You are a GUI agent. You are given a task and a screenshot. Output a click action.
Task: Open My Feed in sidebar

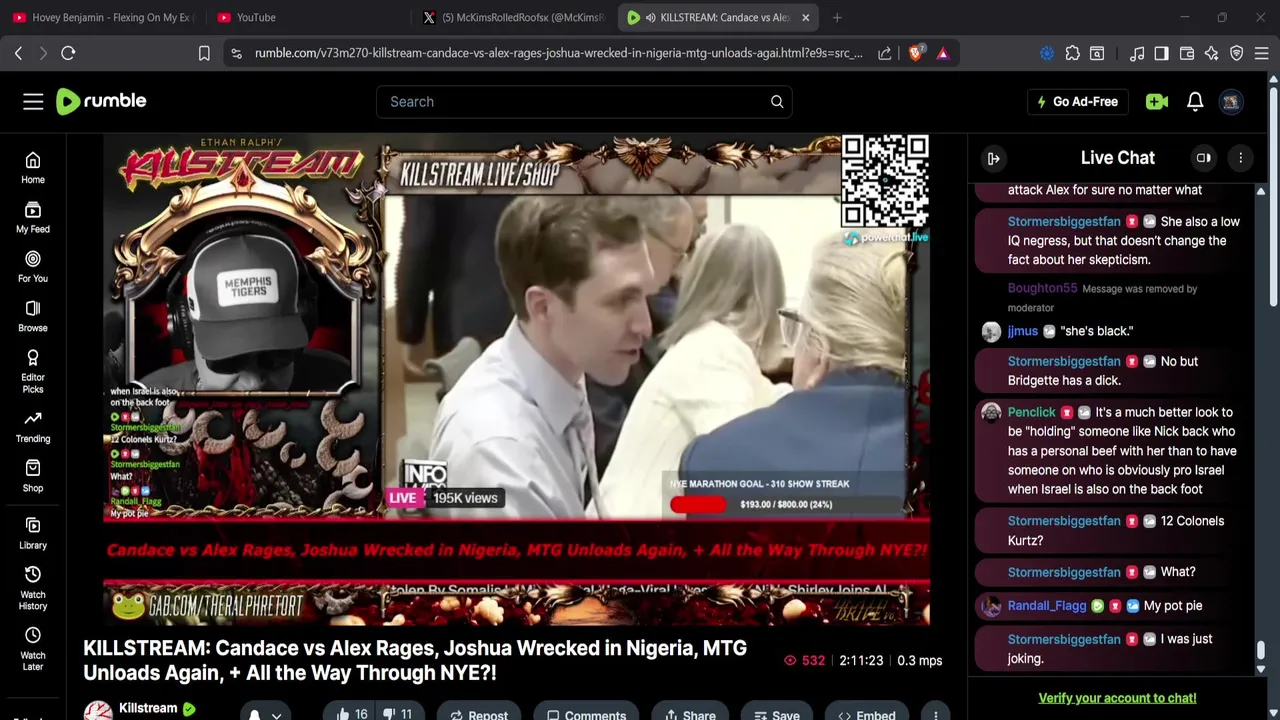pos(33,217)
